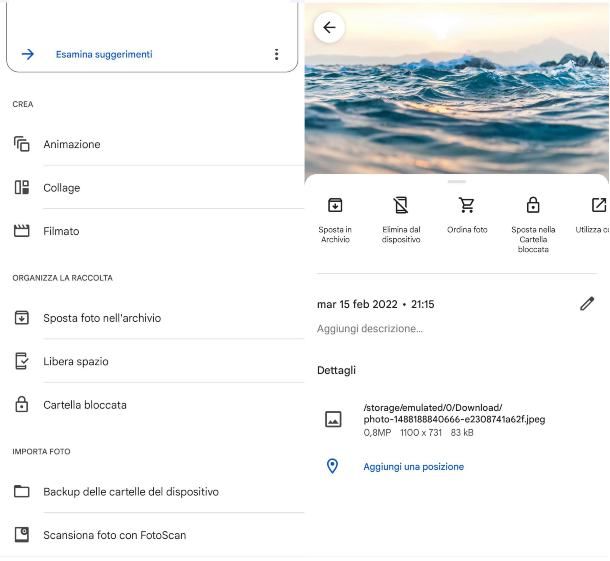Choose Collage from the Crea list

(x=61, y=188)
